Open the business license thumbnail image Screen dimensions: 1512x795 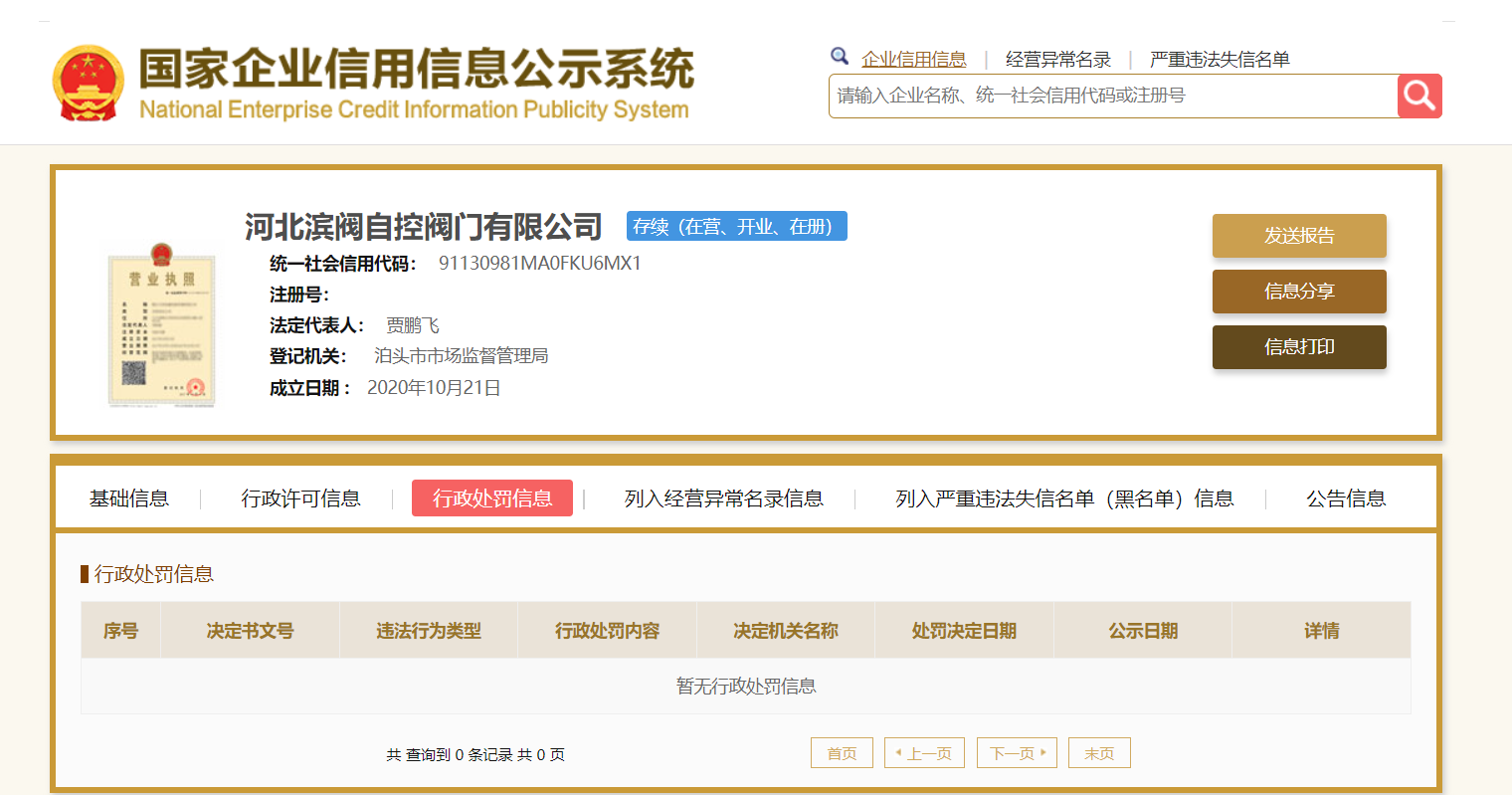pos(161,324)
